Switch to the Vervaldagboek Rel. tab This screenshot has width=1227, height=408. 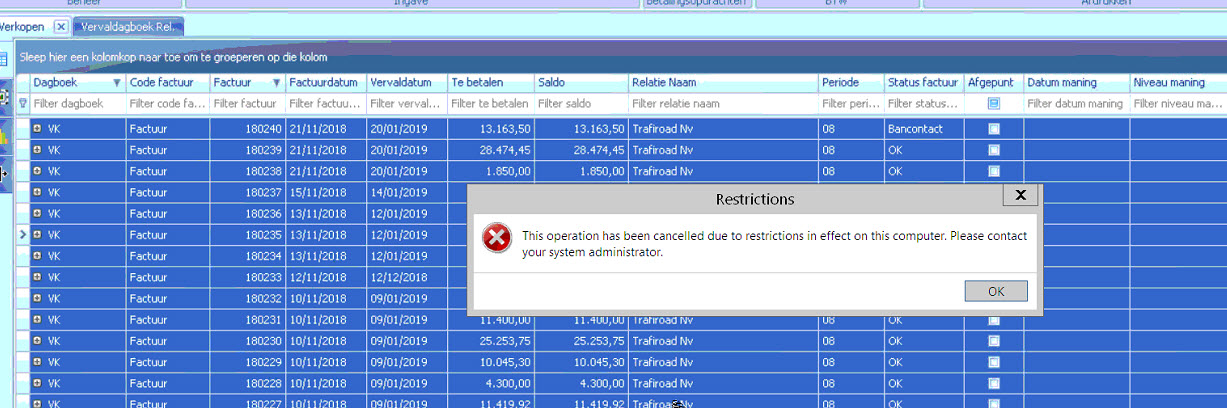point(128,26)
